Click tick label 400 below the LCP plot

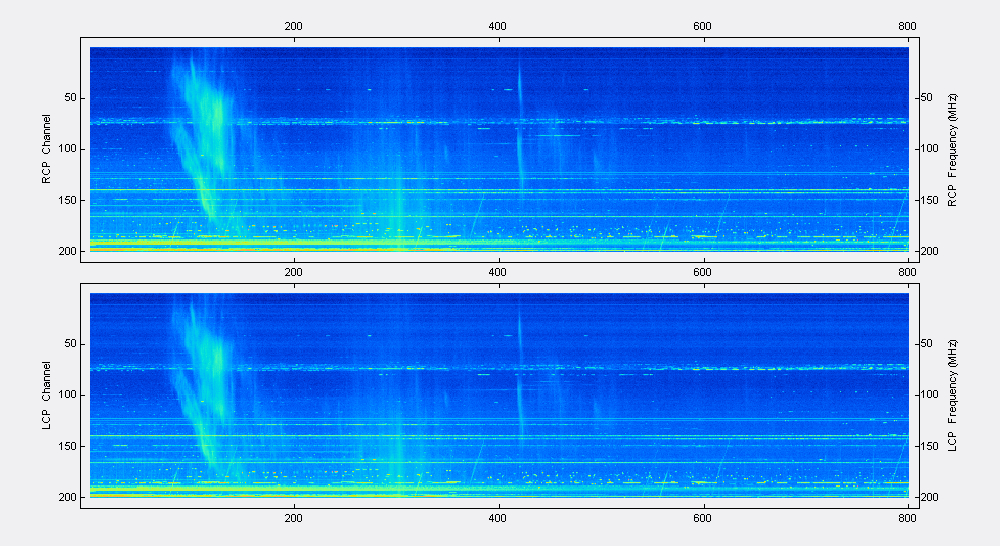pos(497,518)
